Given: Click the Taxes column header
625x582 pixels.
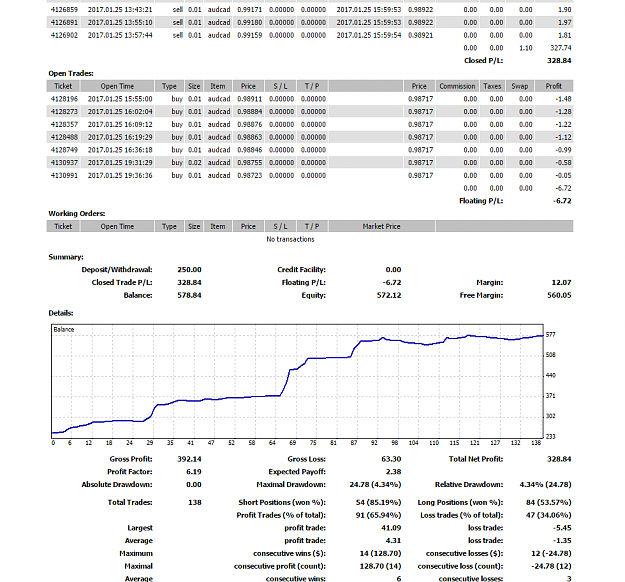Looking at the screenshot, I should (492, 86).
